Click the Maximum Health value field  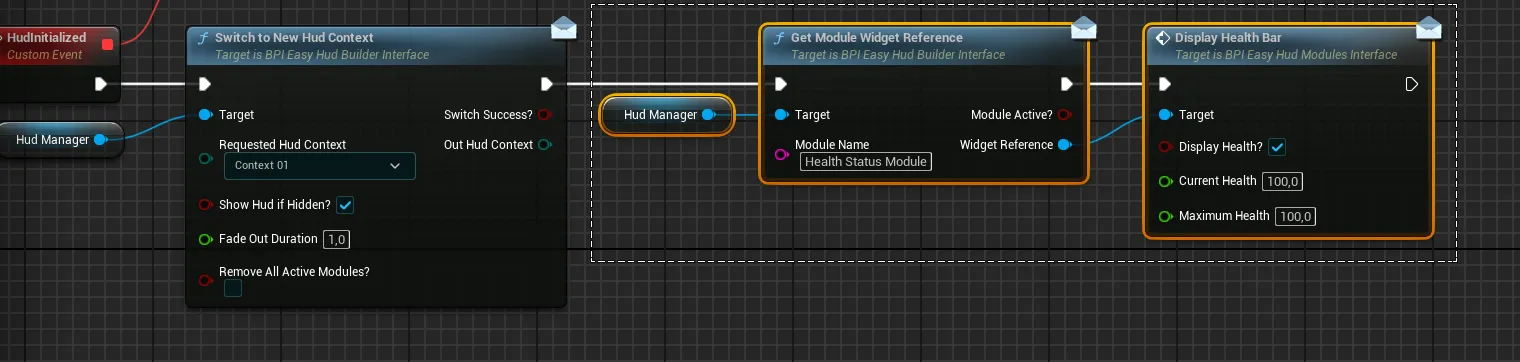coord(1296,216)
